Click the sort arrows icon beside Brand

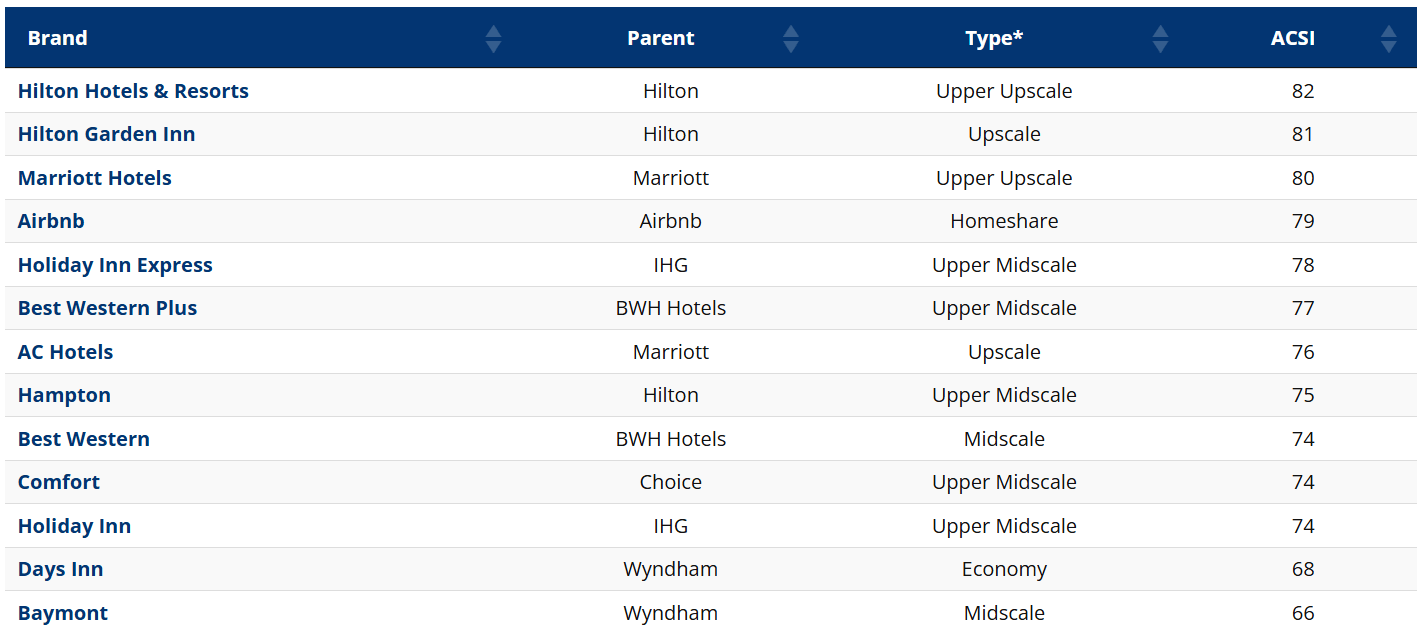click(493, 39)
